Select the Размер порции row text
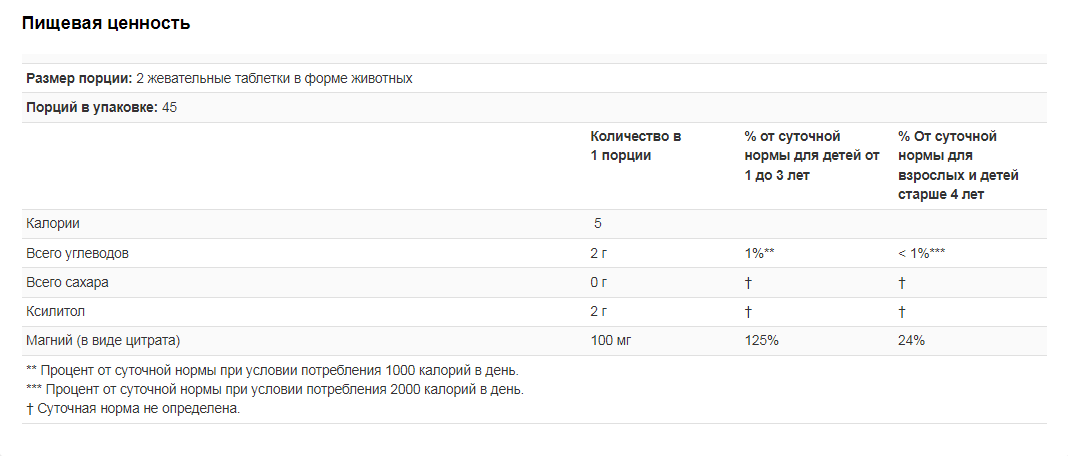 (219, 78)
